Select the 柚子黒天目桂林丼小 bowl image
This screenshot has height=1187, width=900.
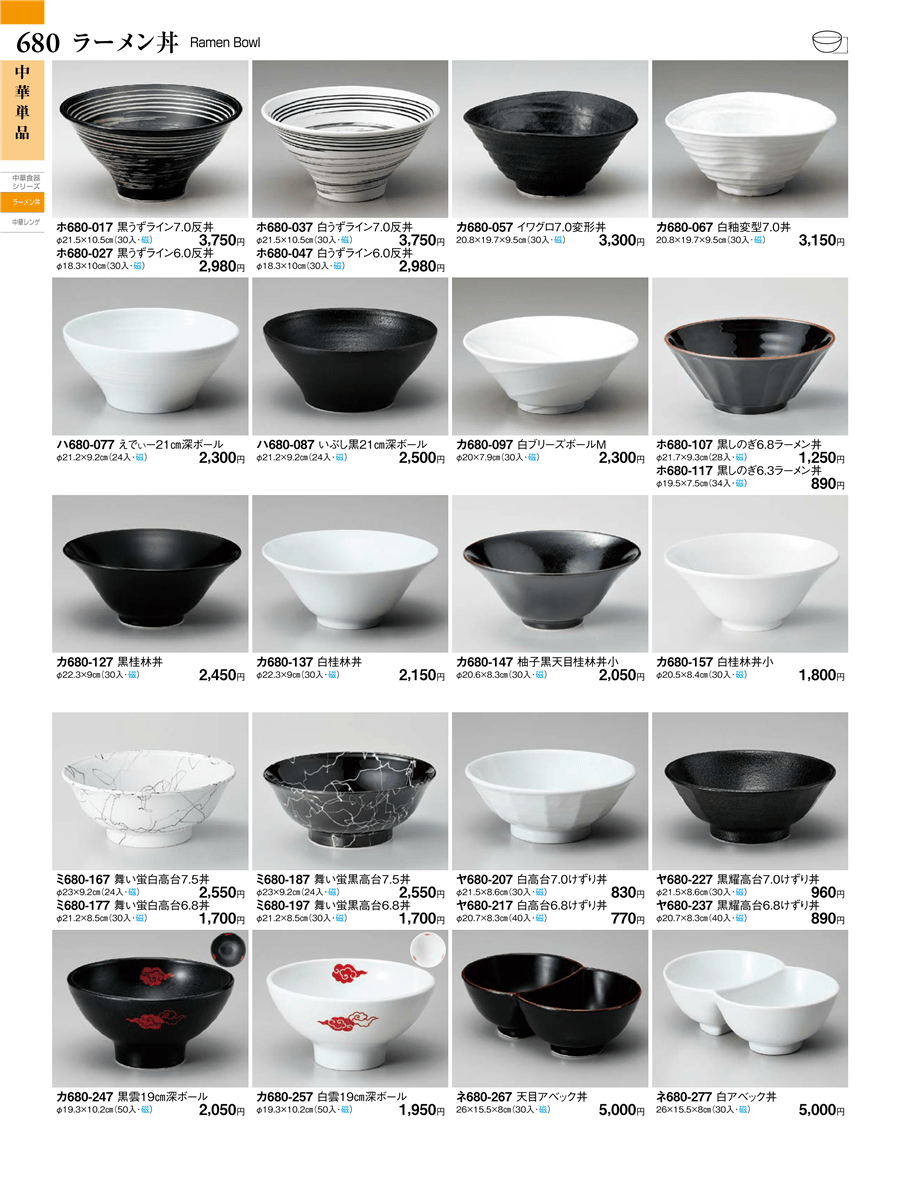coord(550,574)
